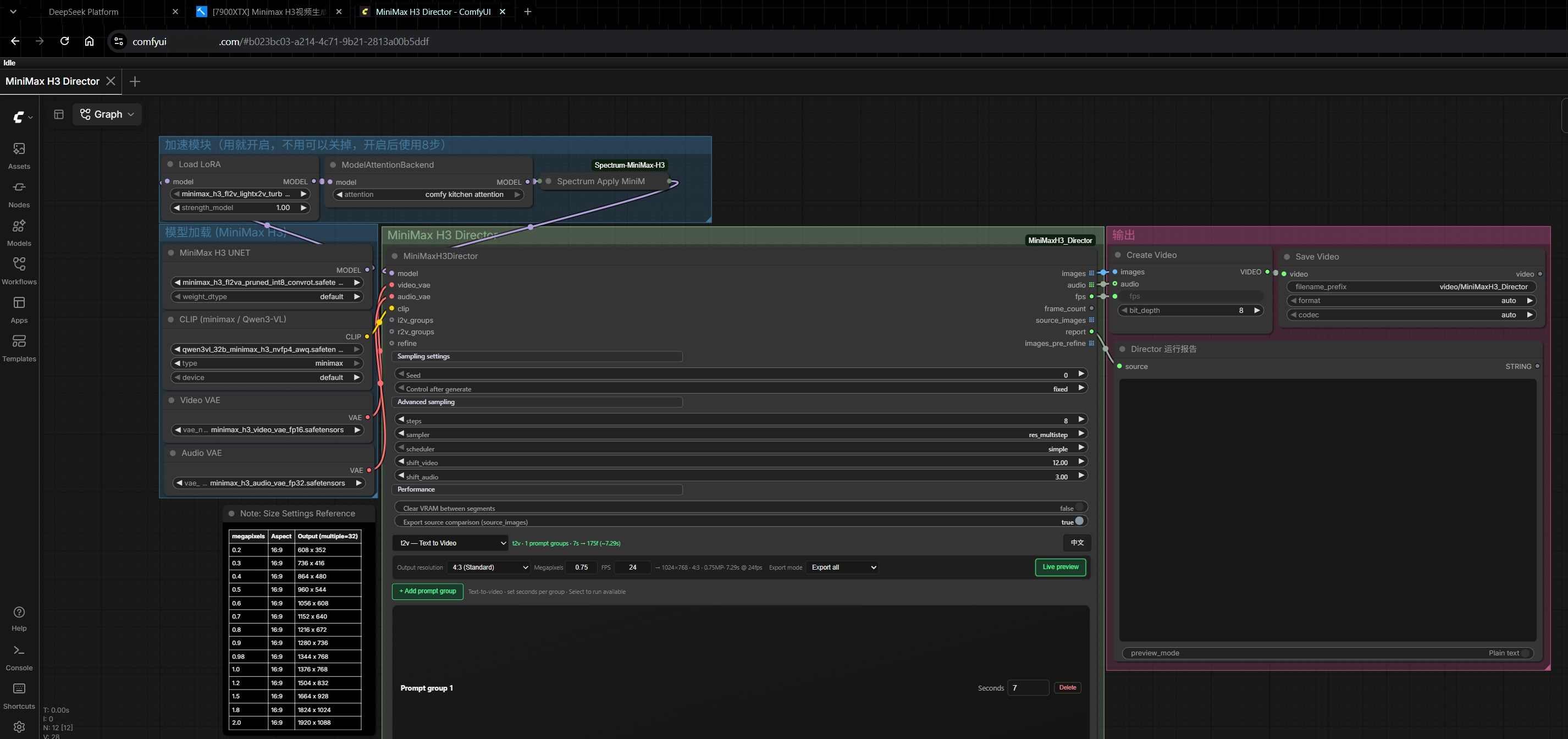This screenshot has height=739, width=1568.
Task: Collapse the Save Video node
Action: (x=1287, y=257)
